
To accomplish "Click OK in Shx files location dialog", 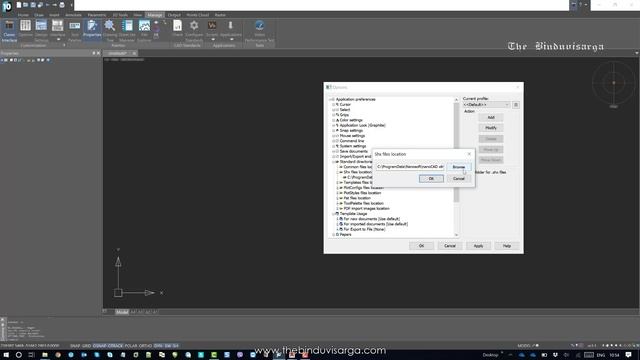I will (x=431, y=179).
